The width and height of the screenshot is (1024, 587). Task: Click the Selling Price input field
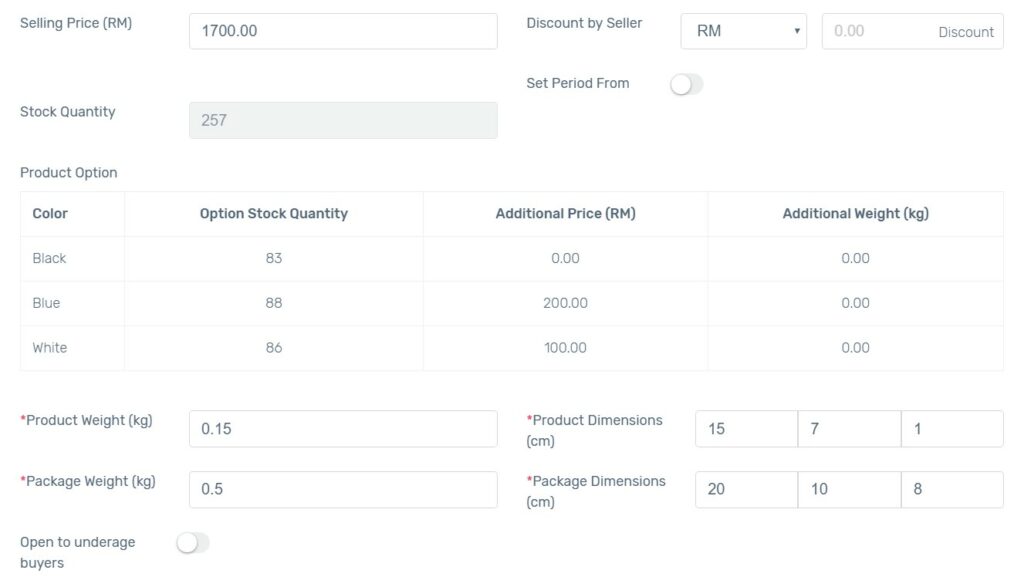(x=343, y=31)
